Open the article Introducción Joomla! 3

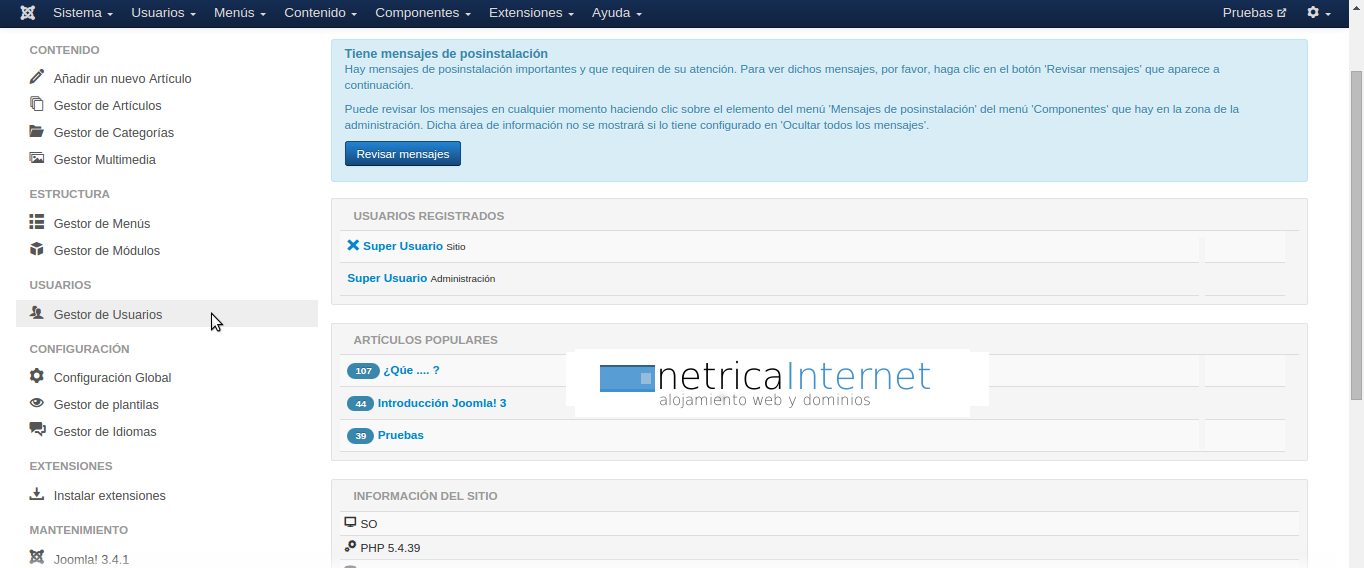coord(442,404)
